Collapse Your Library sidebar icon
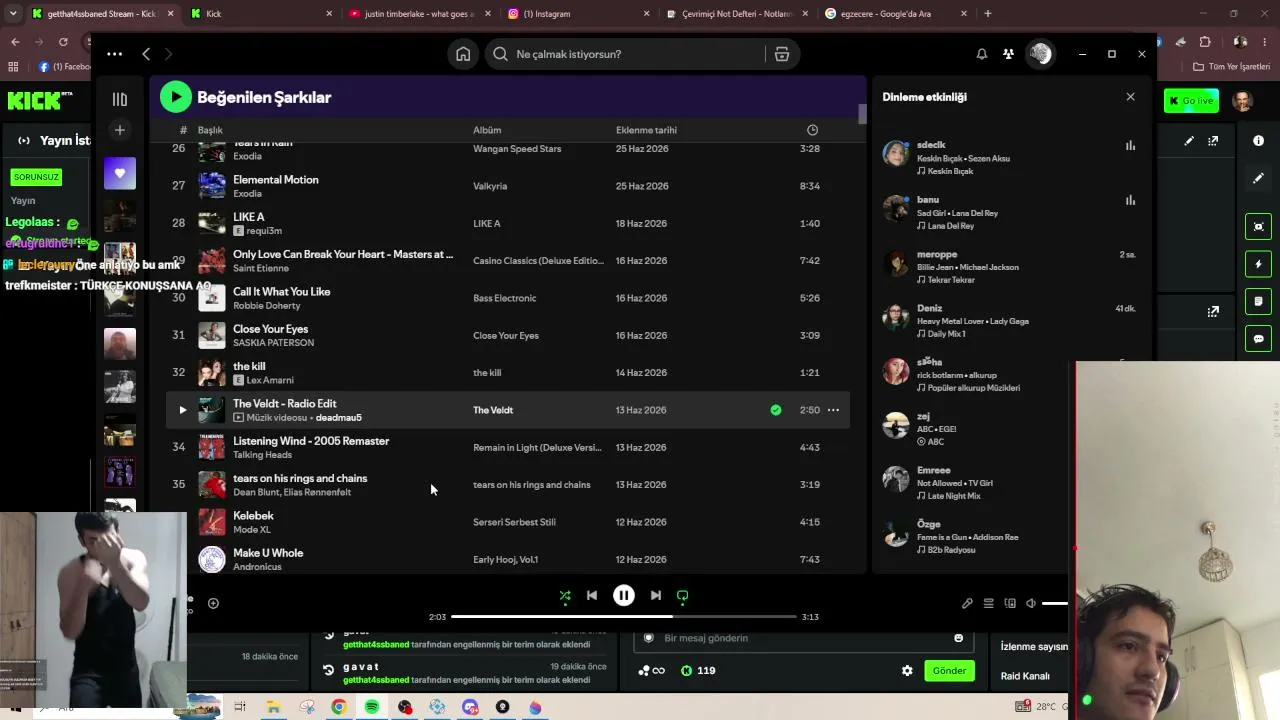This screenshot has width=1280, height=720. click(x=120, y=99)
